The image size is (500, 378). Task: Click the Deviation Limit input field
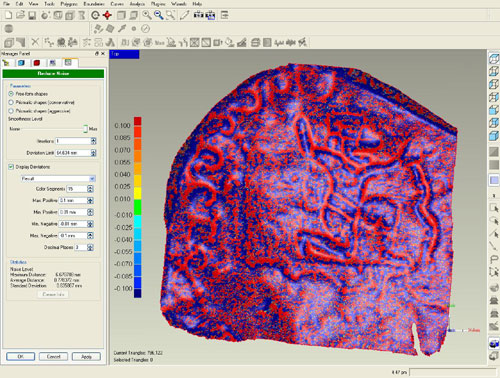[x=73, y=153]
